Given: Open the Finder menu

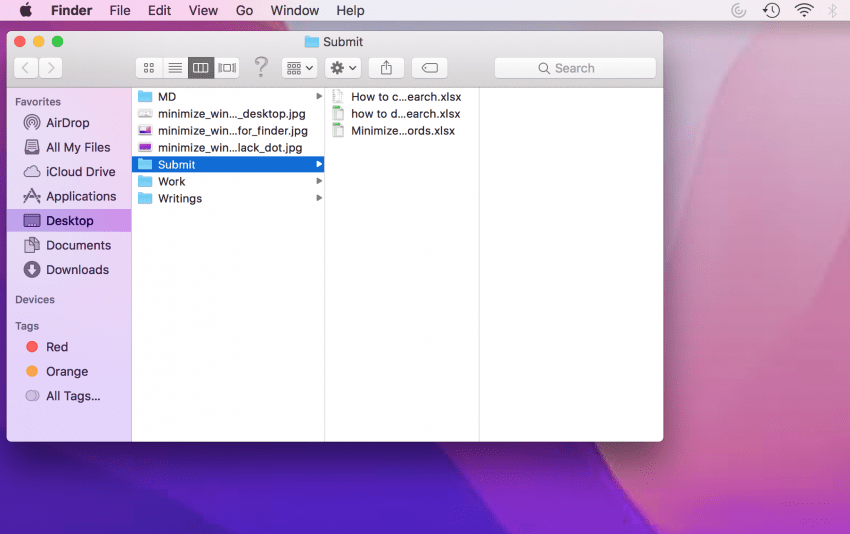Looking at the screenshot, I should pos(72,10).
